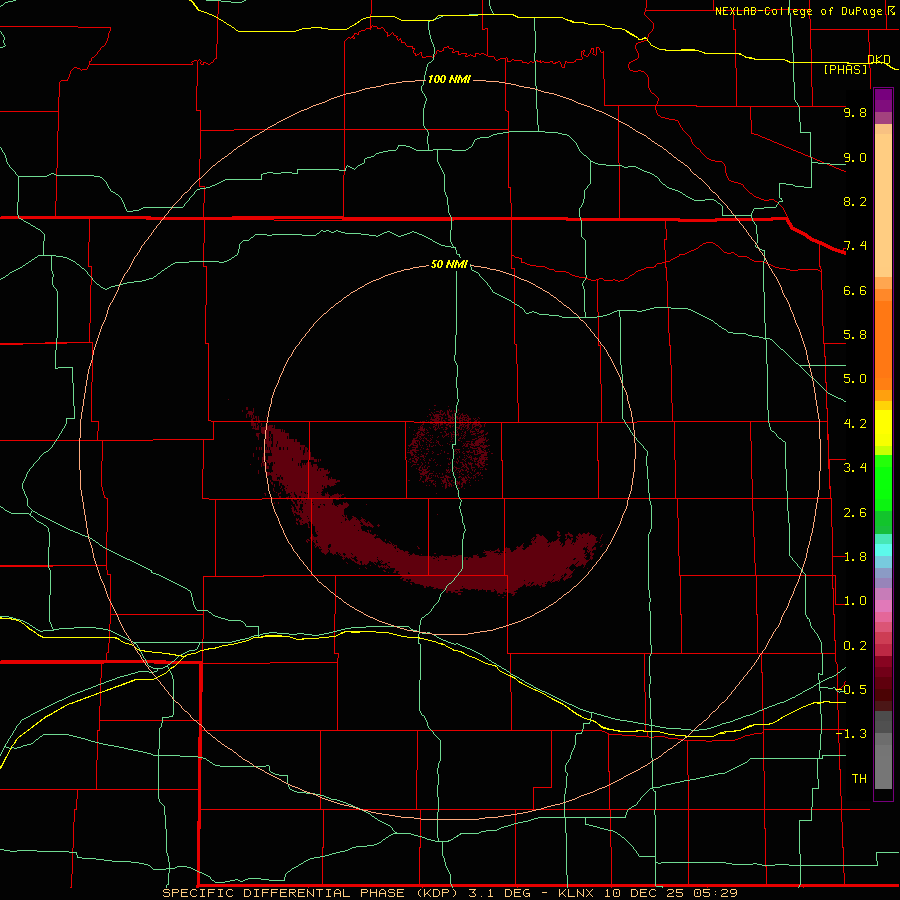Click the 05:29 timestamp in bottom caption
The height and width of the screenshot is (900, 900).
pyautogui.click(x=715, y=893)
